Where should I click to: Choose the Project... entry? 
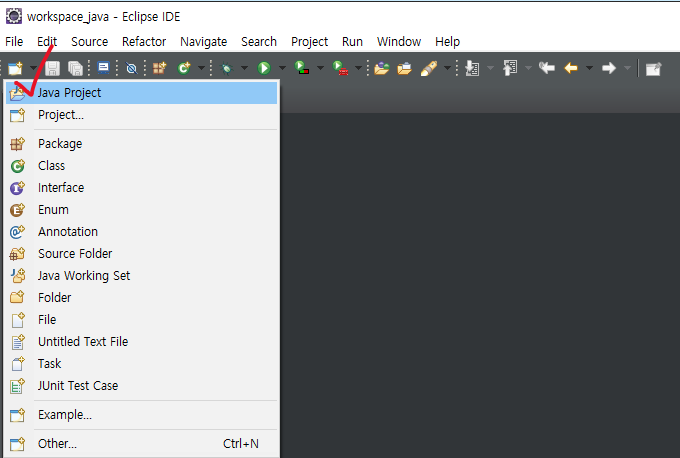[x=141, y=115]
